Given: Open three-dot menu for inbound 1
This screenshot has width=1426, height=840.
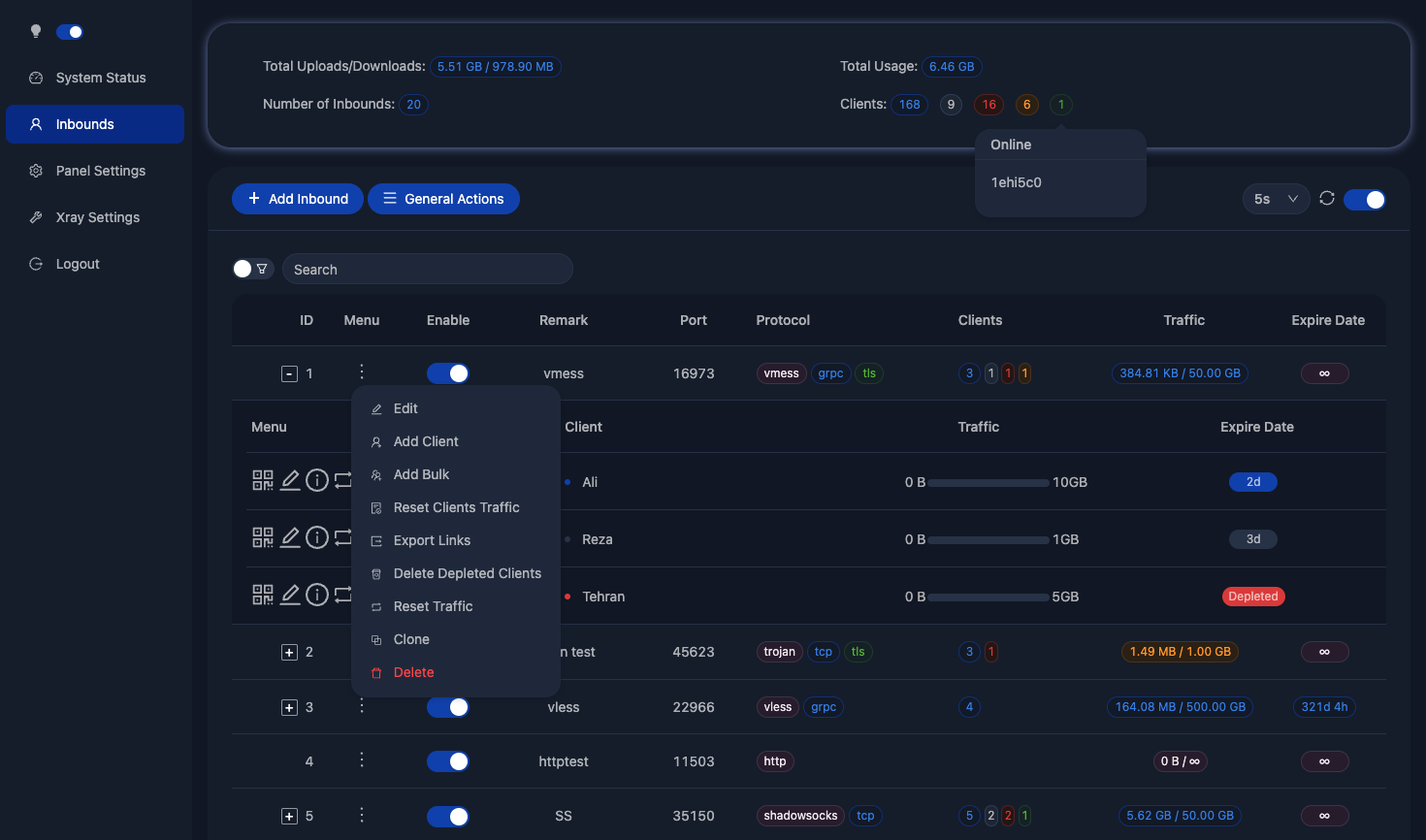Looking at the screenshot, I should pyautogui.click(x=362, y=372).
